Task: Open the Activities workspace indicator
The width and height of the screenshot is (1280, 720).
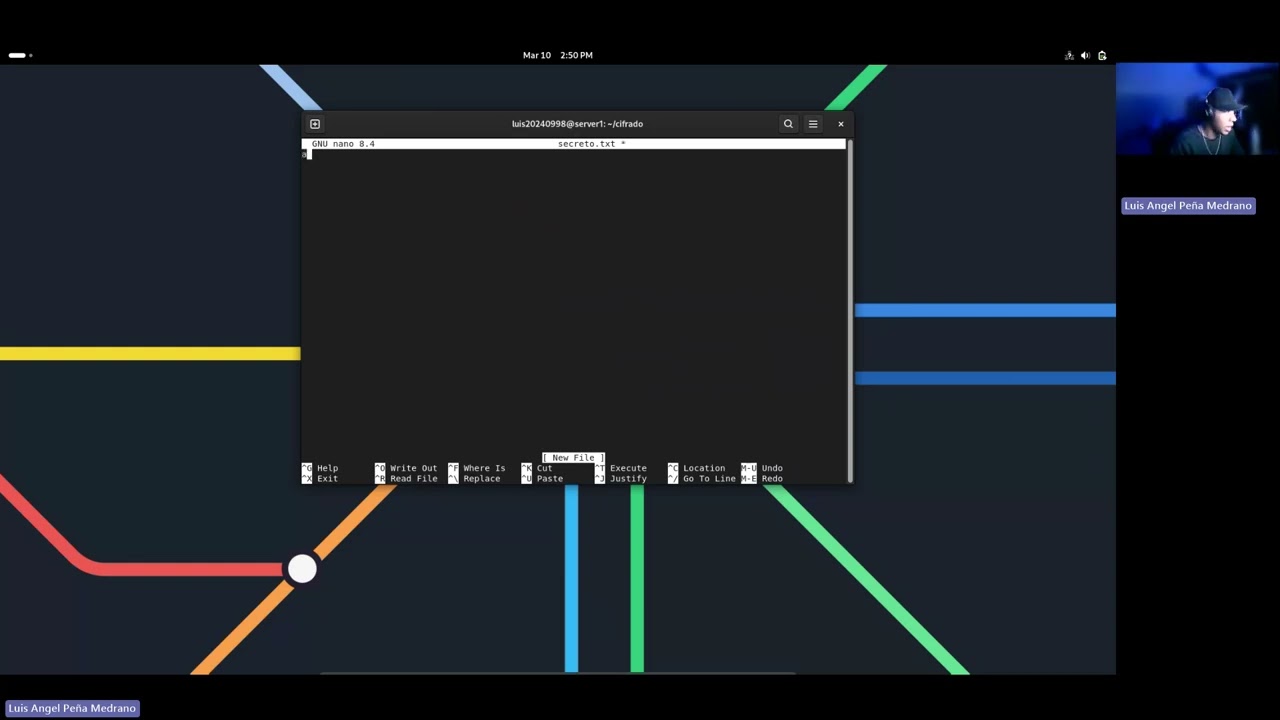Action: click(20, 55)
